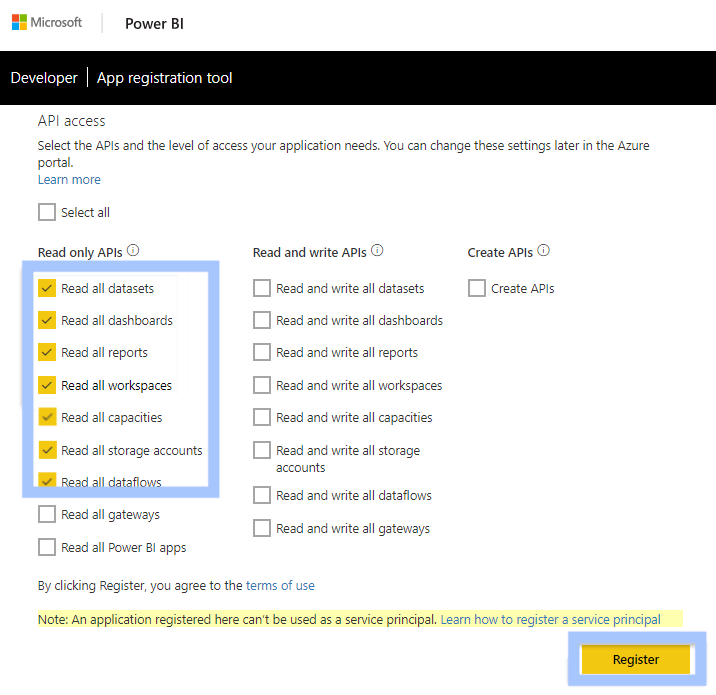This screenshot has height=695, width=716.
Task: Open Learn how to register a service principal
Action: pyautogui.click(x=550, y=619)
